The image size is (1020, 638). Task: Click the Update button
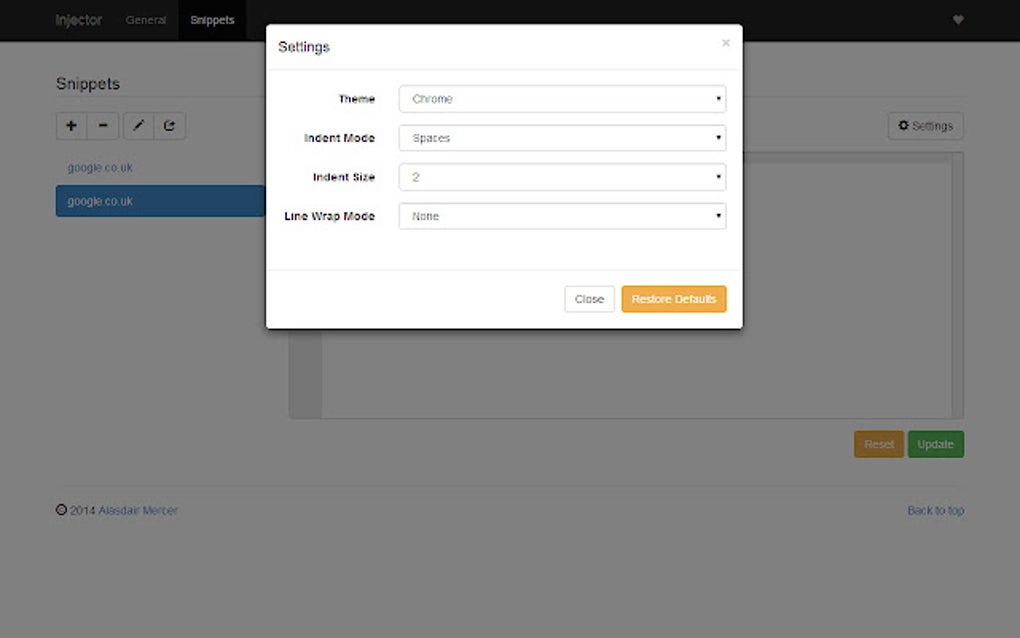[935, 443]
